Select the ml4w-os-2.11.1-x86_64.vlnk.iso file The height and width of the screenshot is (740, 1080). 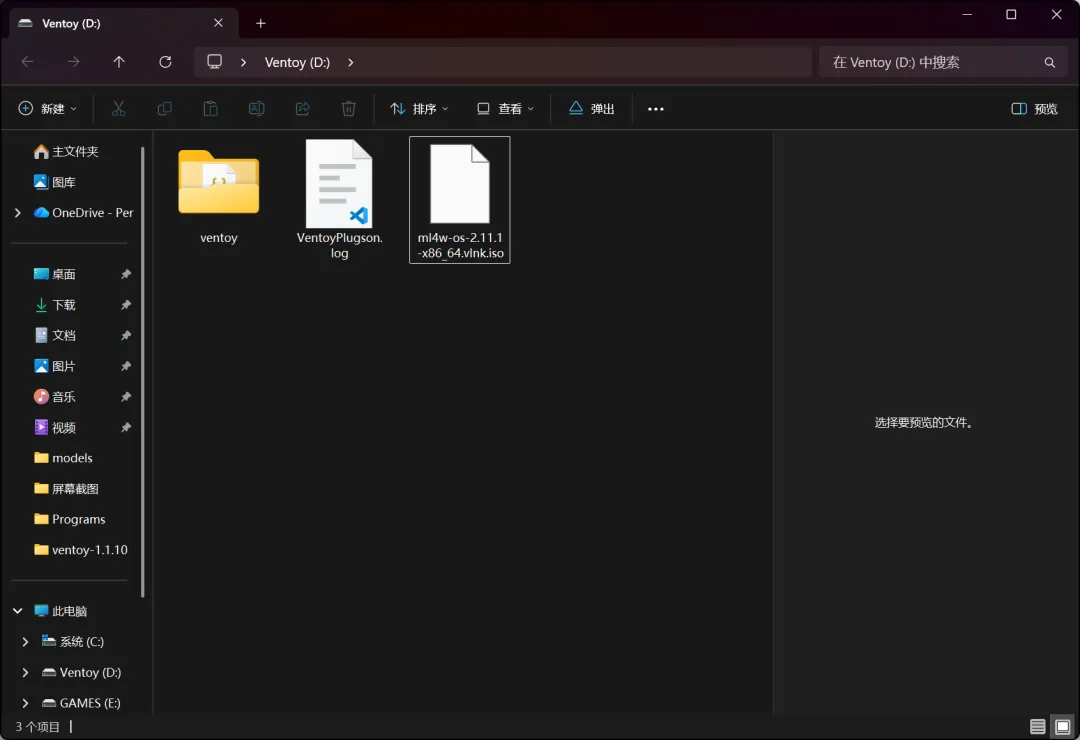(459, 200)
